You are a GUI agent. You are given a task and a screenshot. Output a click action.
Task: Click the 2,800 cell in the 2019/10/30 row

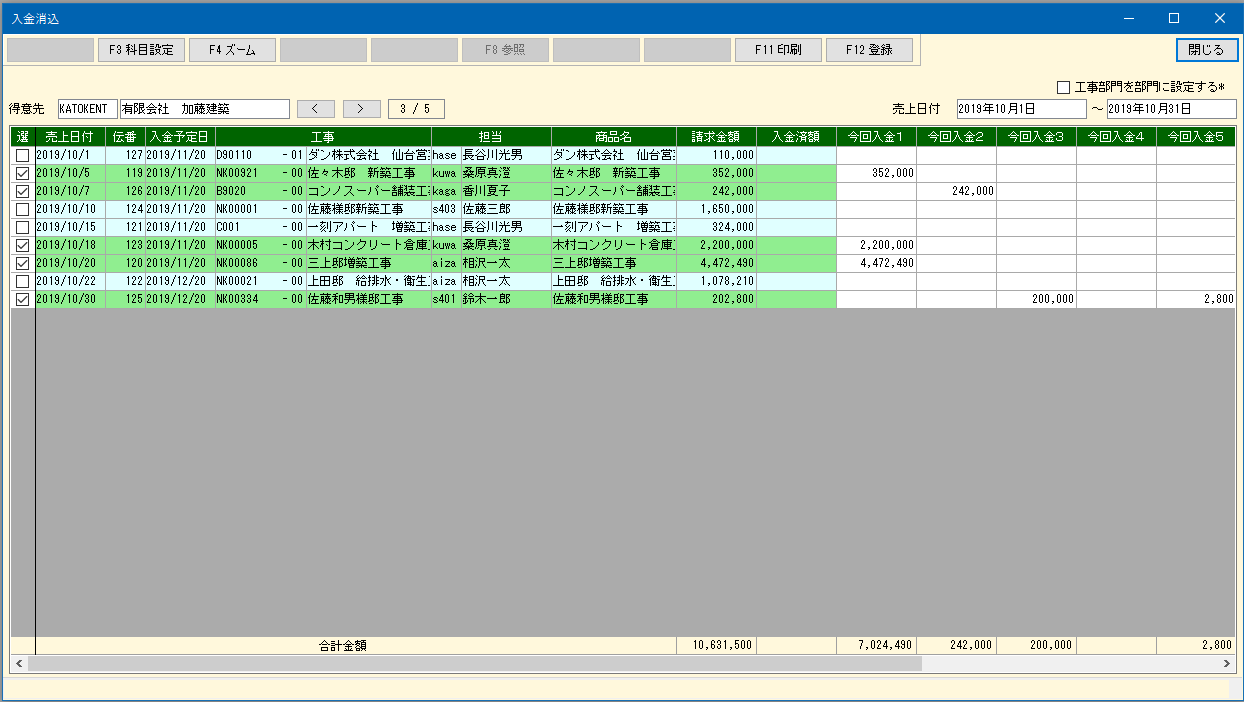(1196, 299)
